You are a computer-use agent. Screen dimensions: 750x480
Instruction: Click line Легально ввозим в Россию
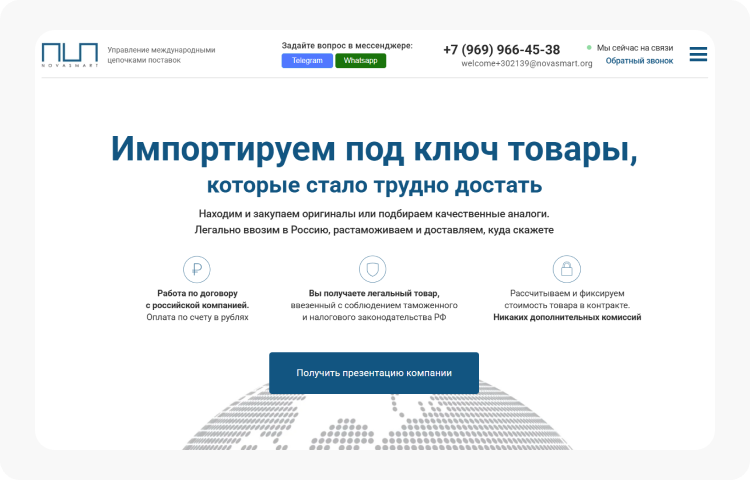tap(374, 230)
